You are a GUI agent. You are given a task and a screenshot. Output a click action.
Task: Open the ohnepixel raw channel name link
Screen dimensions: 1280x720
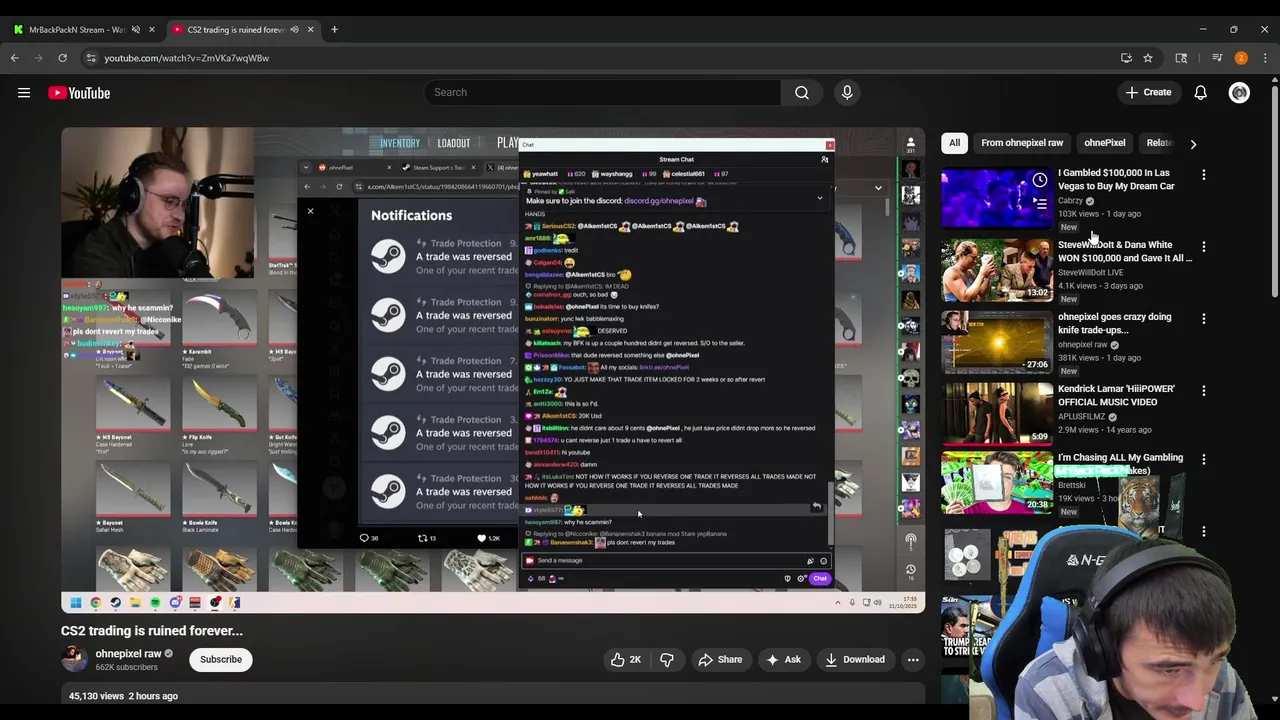coord(128,654)
